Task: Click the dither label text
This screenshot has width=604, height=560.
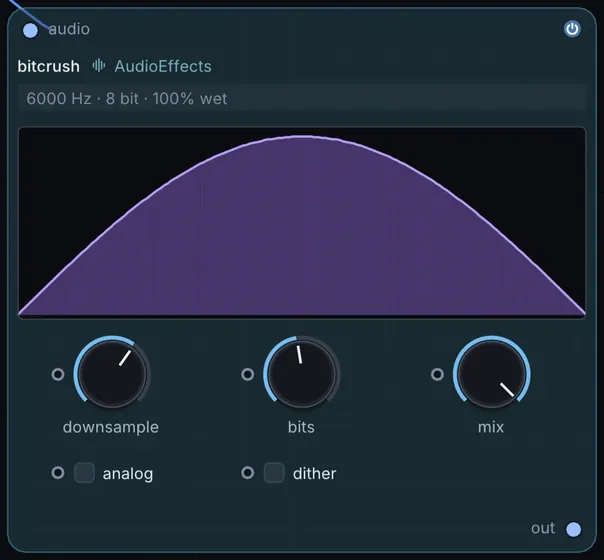Action: pos(314,473)
